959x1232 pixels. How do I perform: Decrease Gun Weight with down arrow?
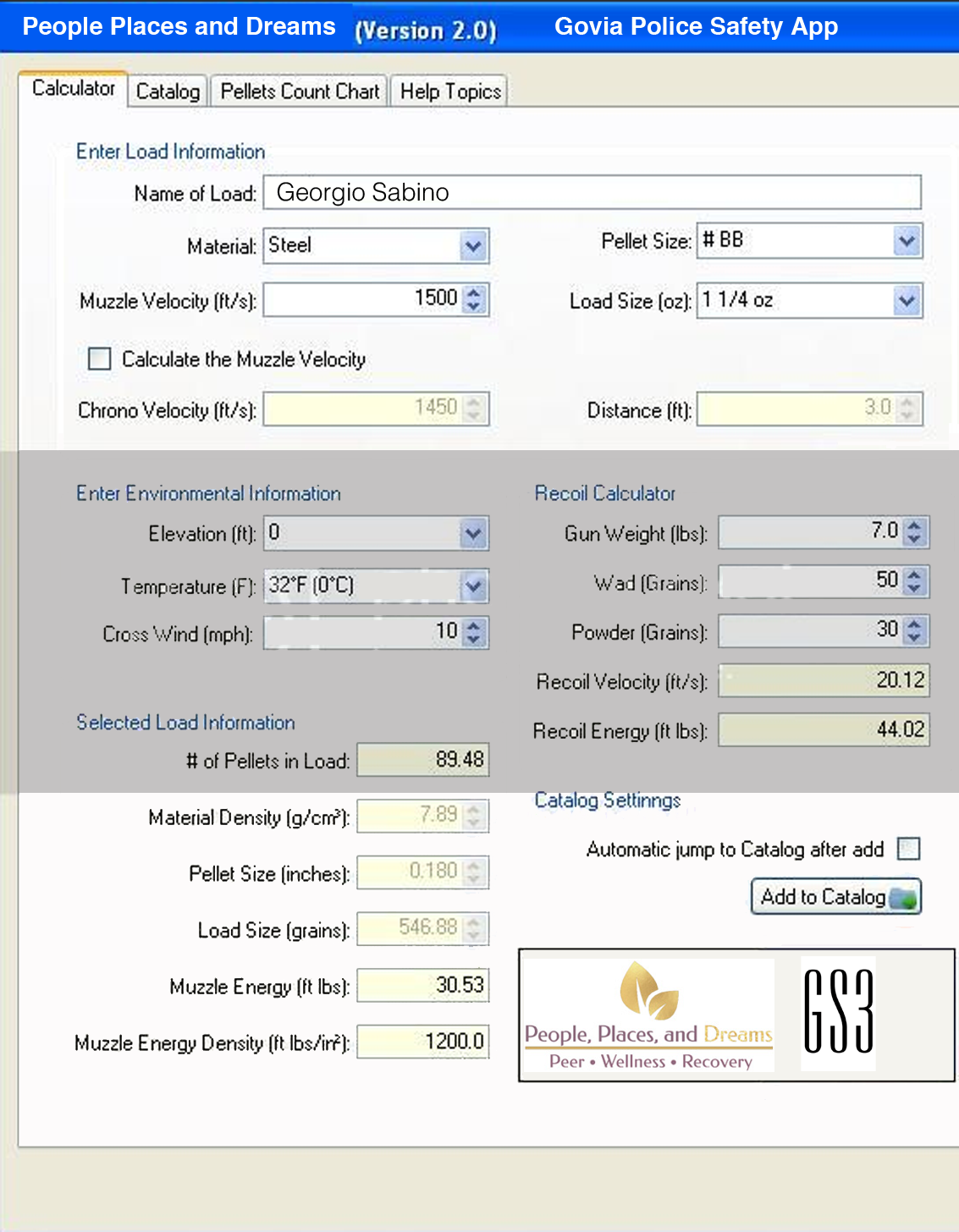pos(914,538)
